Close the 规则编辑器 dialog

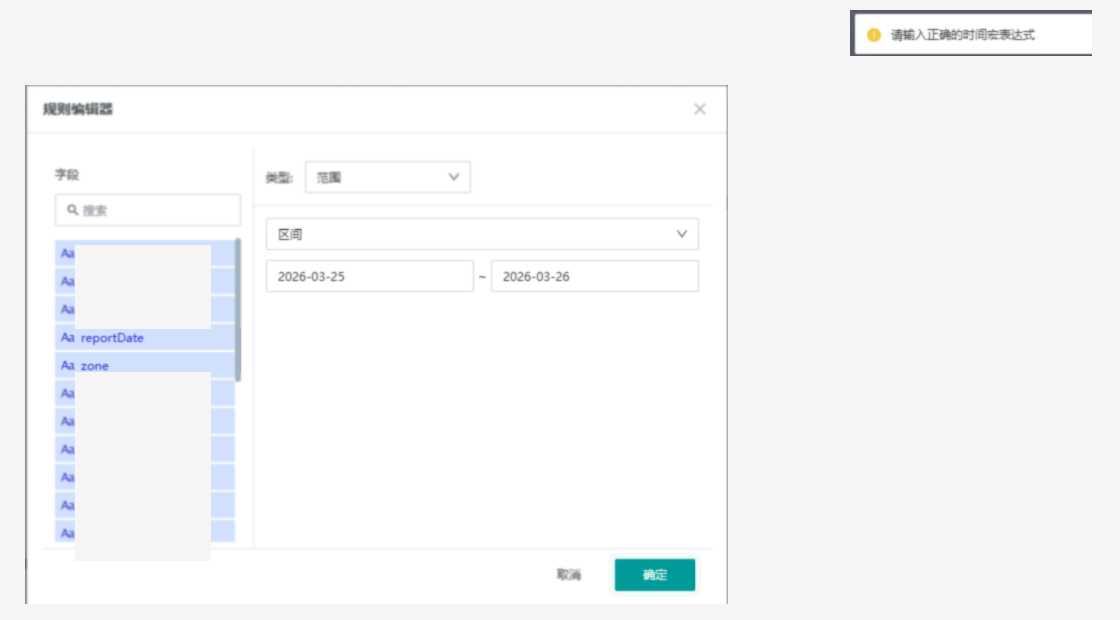tap(699, 109)
